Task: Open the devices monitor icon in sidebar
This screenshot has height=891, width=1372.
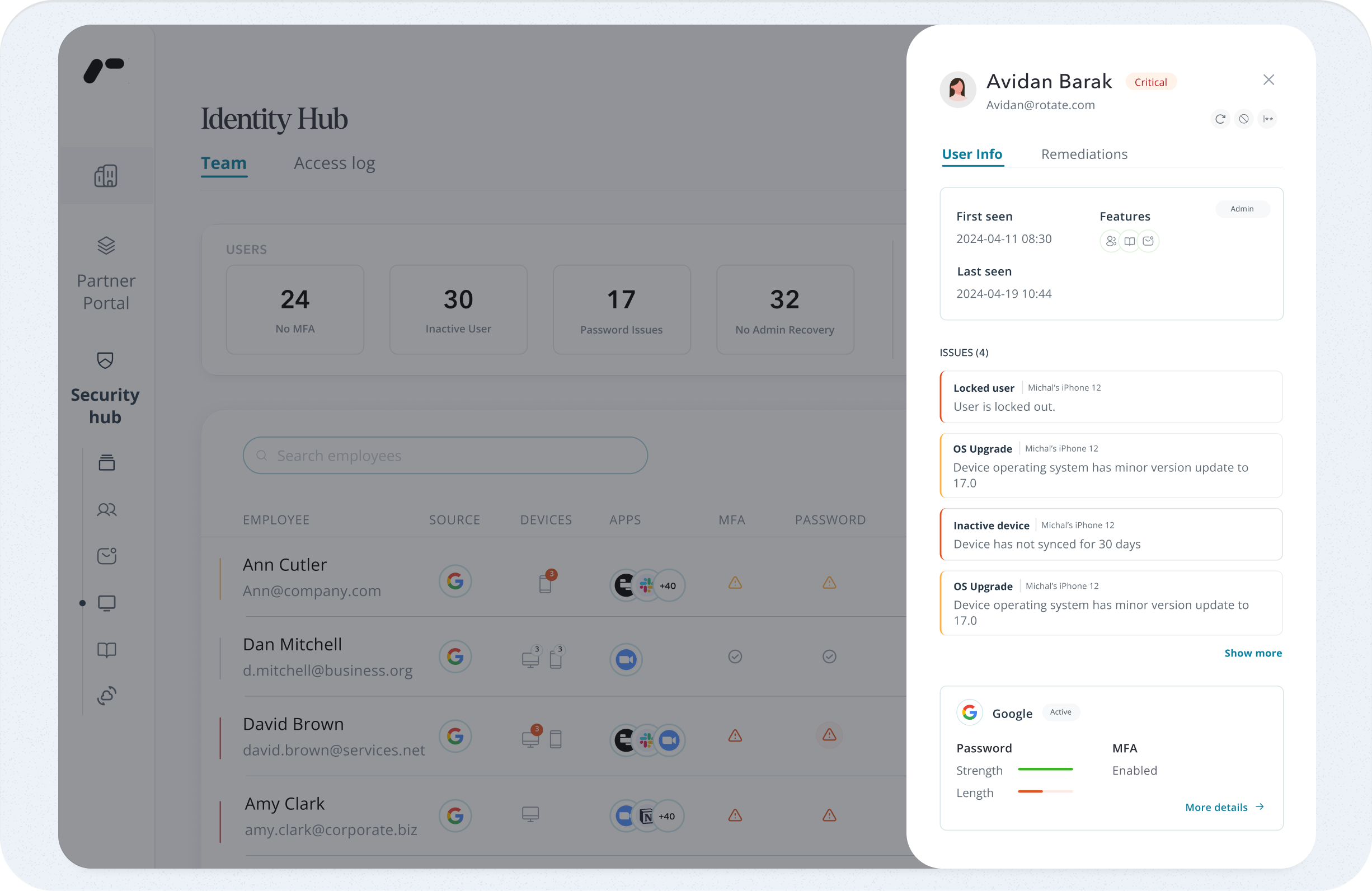Action: 107,603
